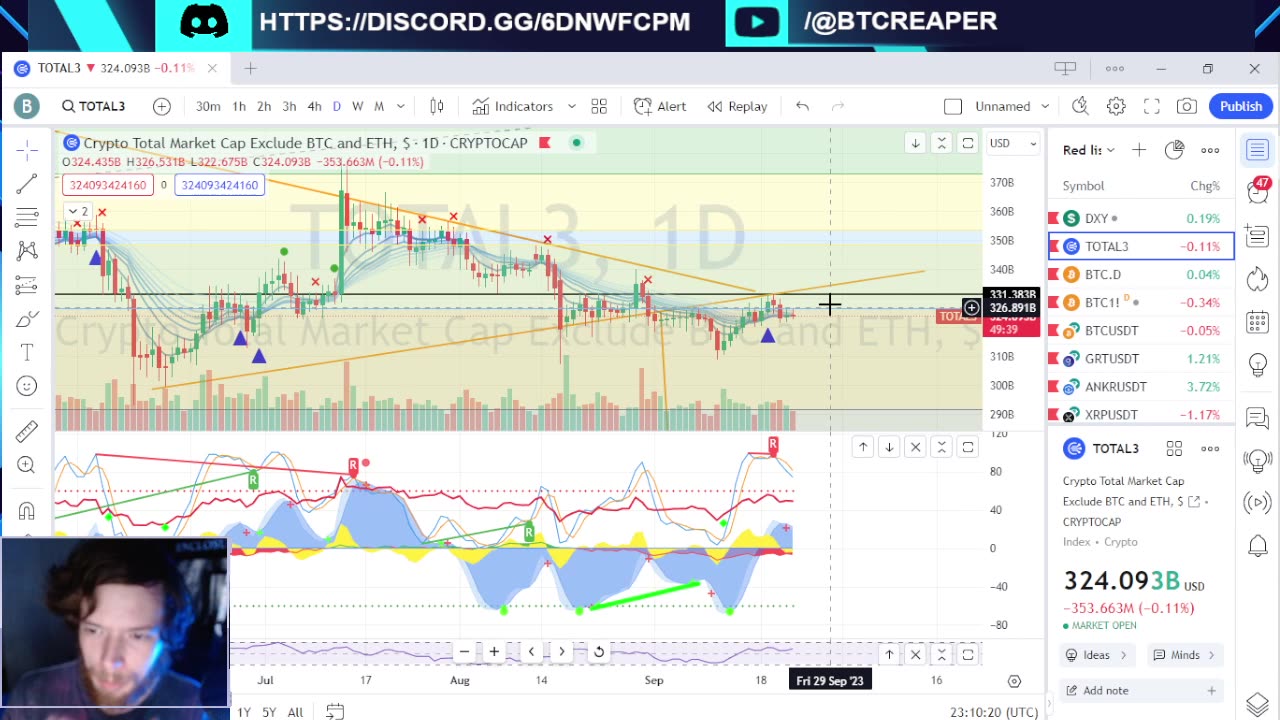
Task: Open the calendar panel
Action: (1258, 322)
